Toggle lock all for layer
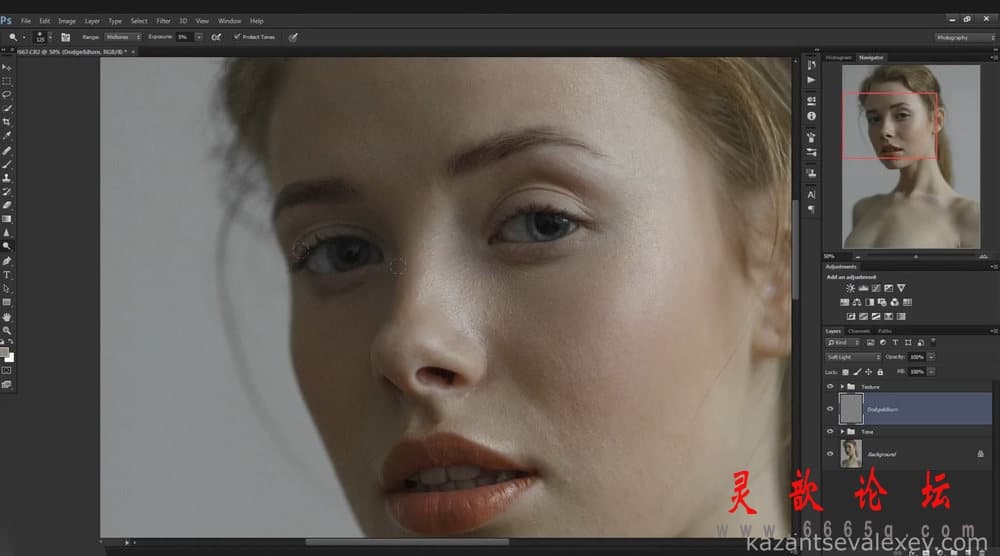 point(880,372)
